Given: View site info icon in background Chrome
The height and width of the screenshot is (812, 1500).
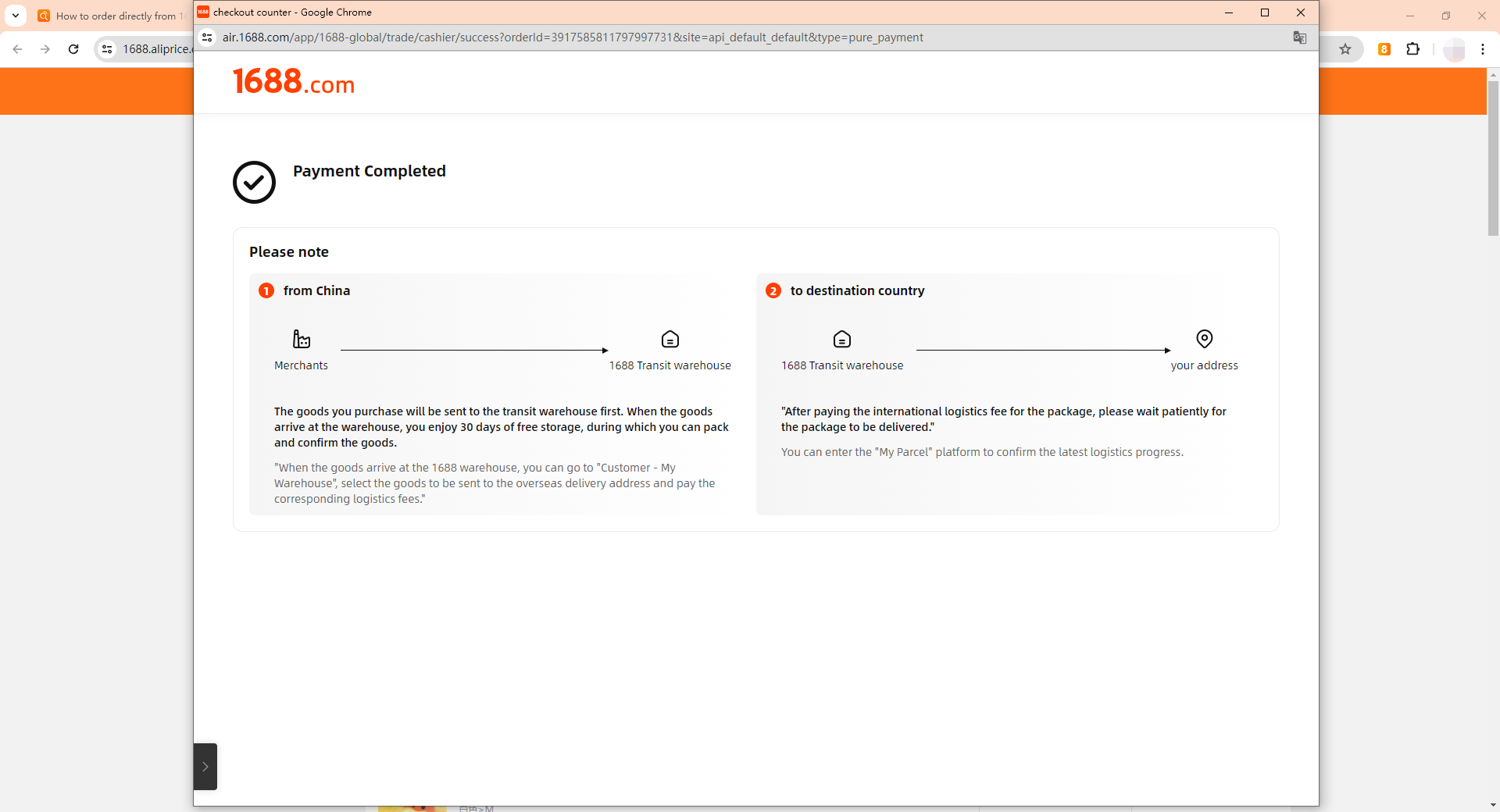Looking at the screenshot, I should point(107,49).
